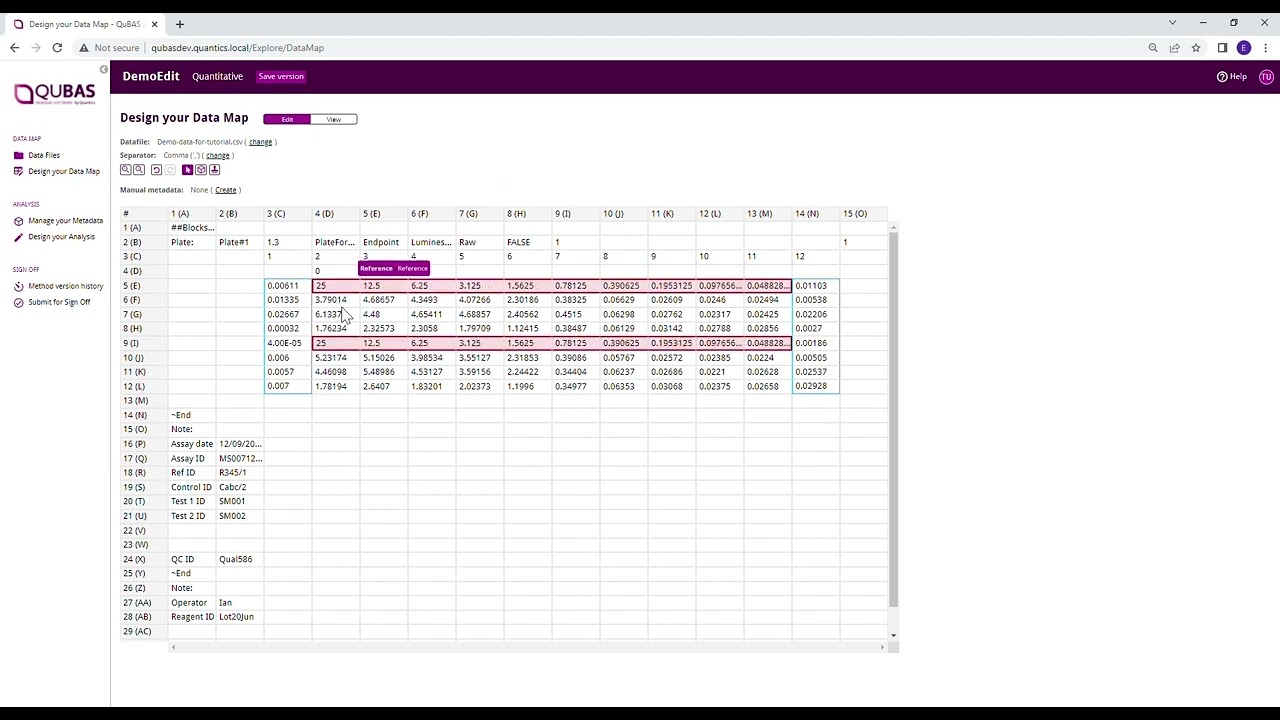Screen dimensions: 1280x720
Task: Open Design your Analysis in the sidebar
Action: point(62,237)
